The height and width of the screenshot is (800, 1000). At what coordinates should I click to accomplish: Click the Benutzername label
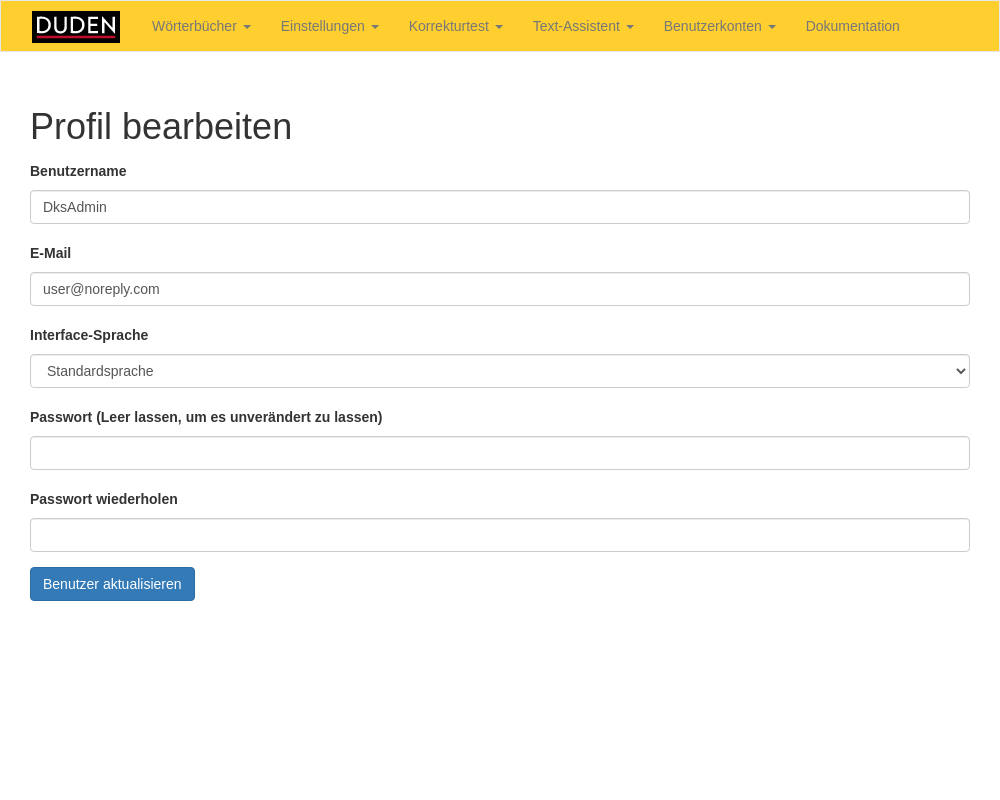coord(78,171)
